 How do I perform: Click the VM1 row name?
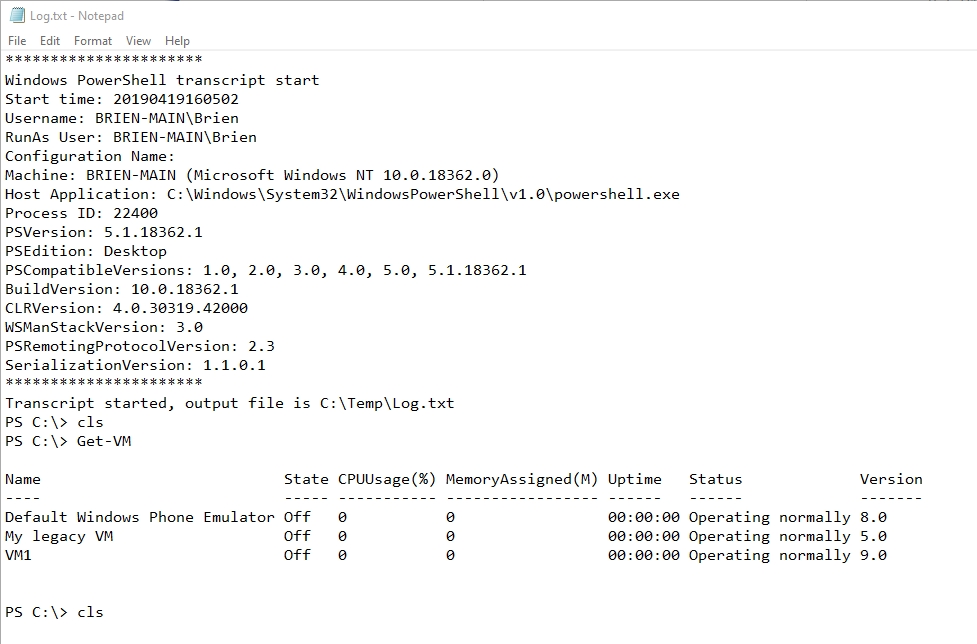tap(18, 556)
